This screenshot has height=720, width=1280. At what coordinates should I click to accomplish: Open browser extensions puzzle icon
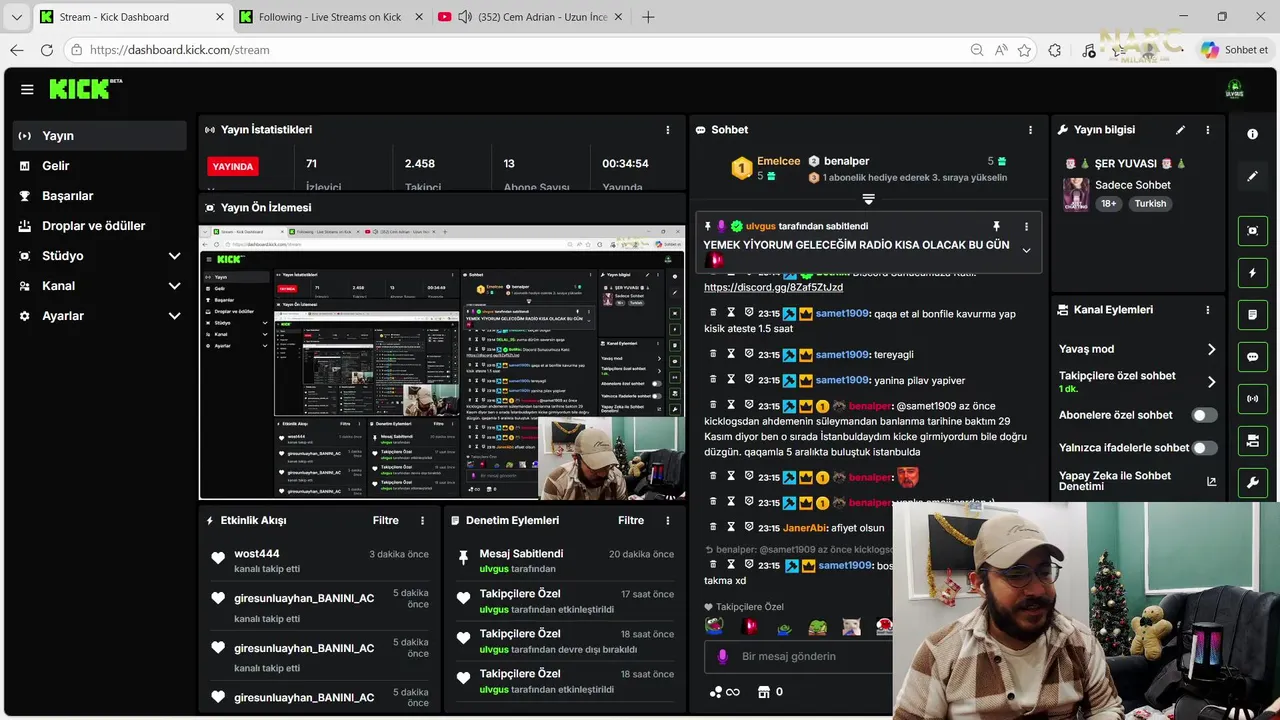point(1055,50)
